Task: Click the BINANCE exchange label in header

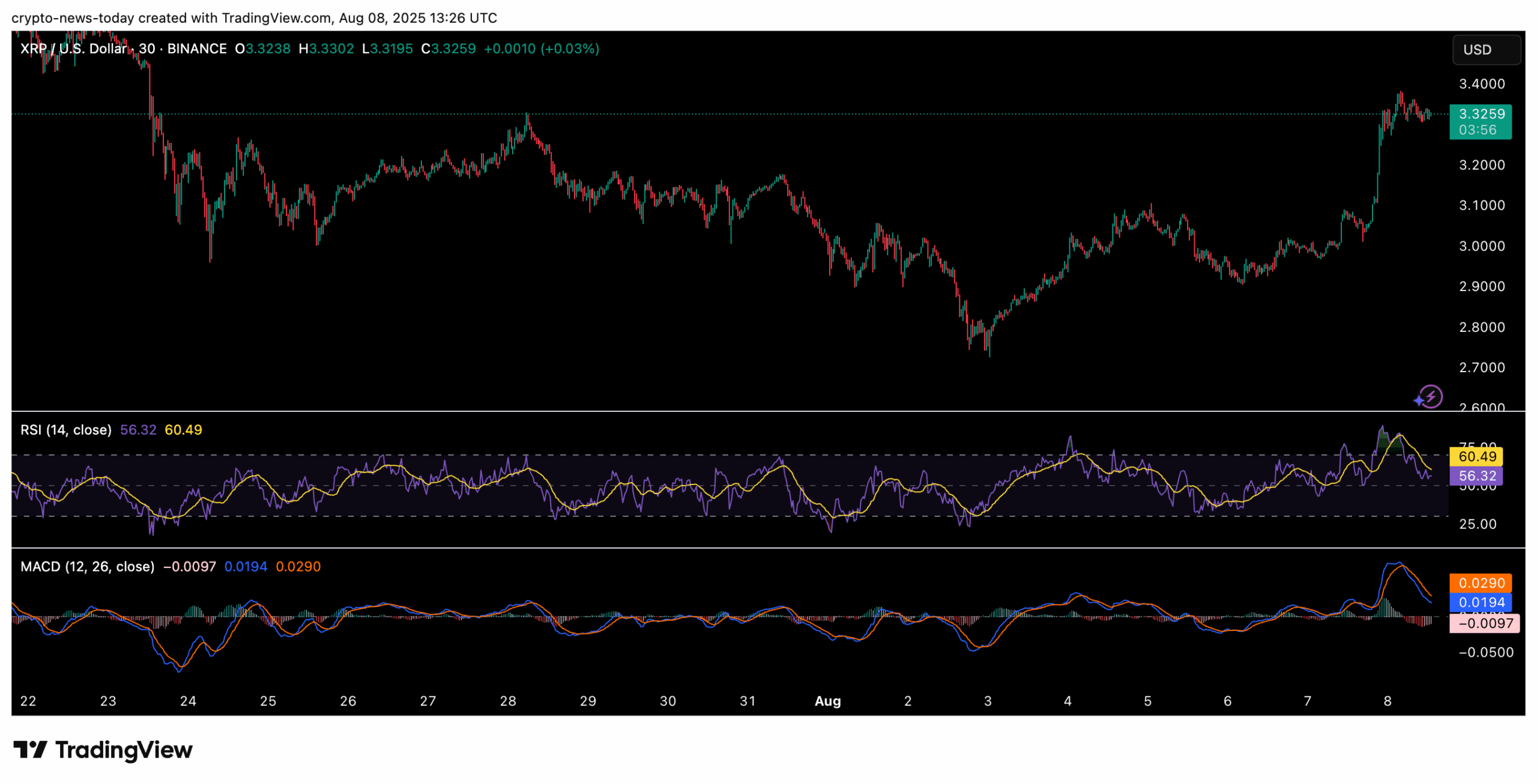Action: pyautogui.click(x=197, y=49)
